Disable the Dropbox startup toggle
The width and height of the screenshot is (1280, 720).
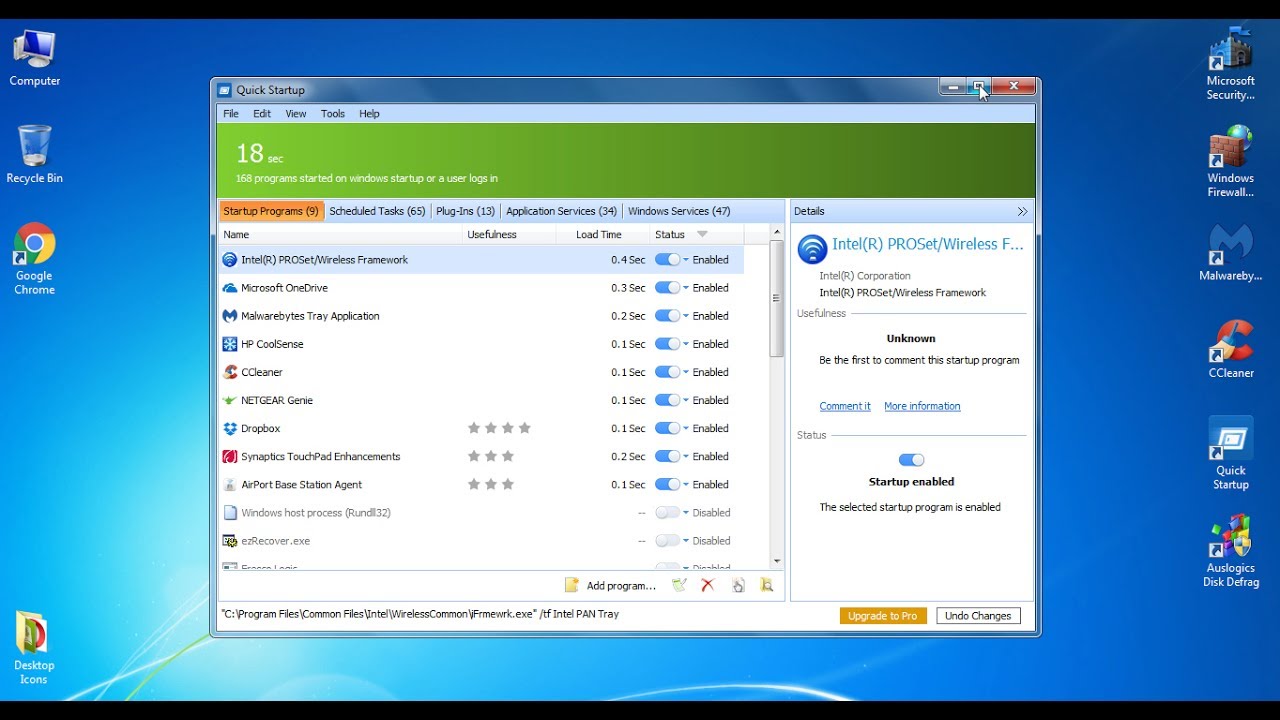tap(667, 428)
